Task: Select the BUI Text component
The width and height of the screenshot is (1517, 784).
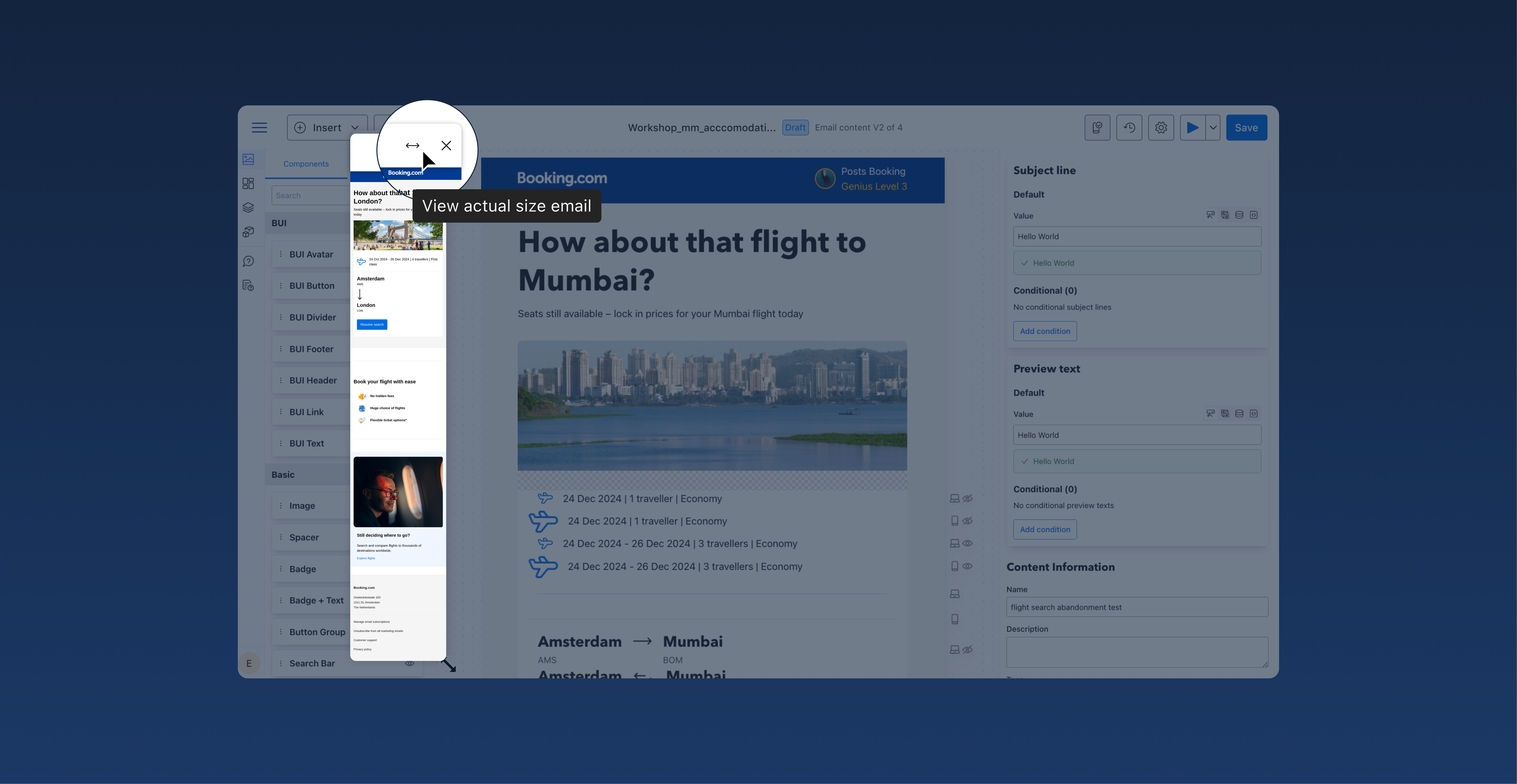Action: pyautogui.click(x=311, y=443)
